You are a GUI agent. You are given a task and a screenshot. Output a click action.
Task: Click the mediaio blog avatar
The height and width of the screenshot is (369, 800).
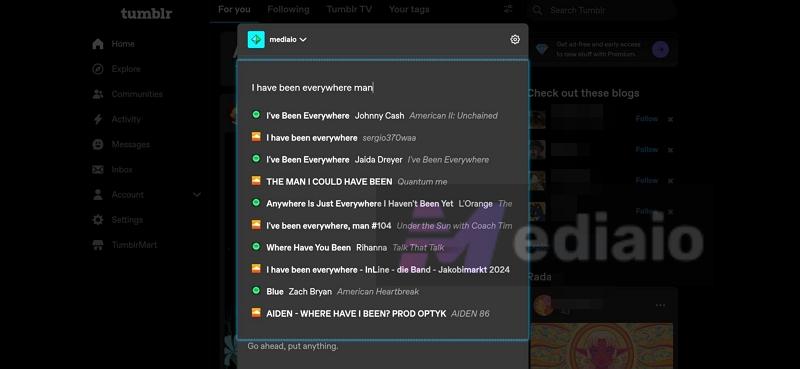coord(256,39)
